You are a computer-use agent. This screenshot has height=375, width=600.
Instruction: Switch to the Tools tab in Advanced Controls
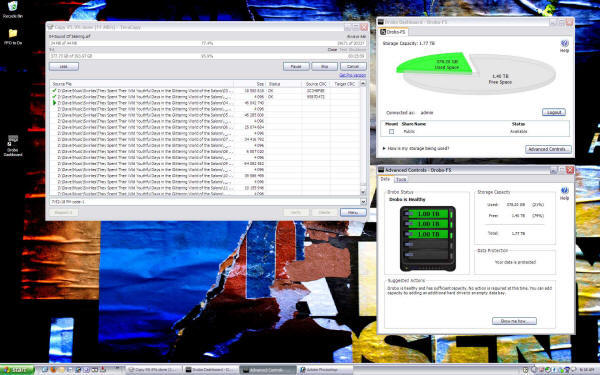coord(401,179)
